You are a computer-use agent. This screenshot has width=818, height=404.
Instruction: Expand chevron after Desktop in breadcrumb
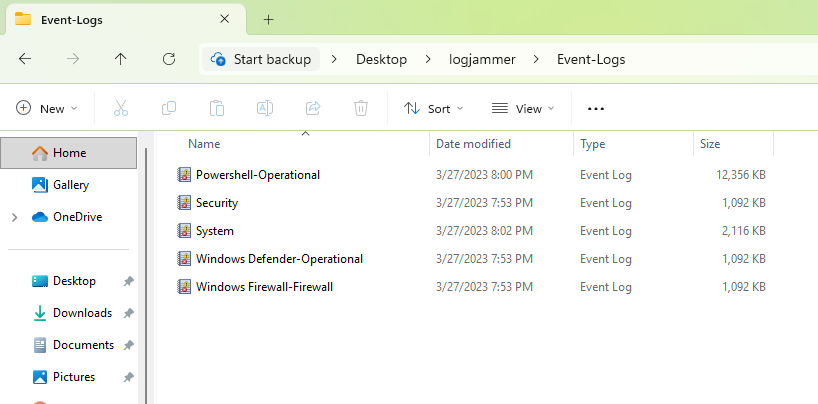(x=428, y=60)
